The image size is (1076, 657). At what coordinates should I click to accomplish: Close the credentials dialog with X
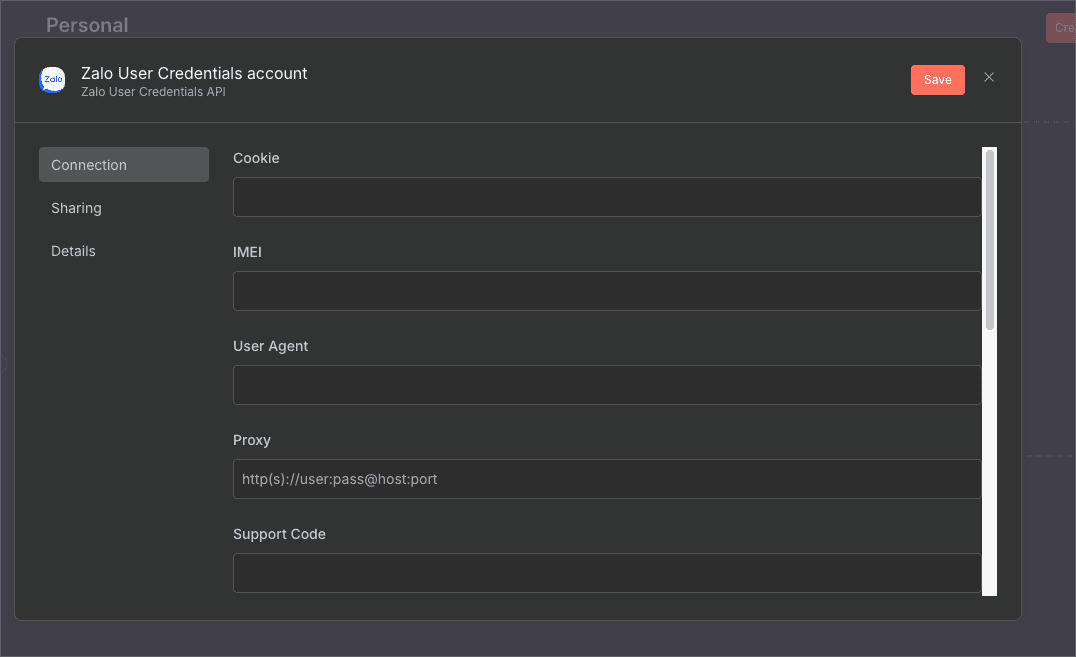[989, 78]
